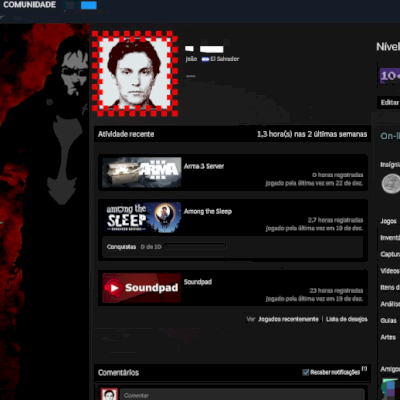The width and height of the screenshot is (400, 400).
Task: Open the Among the Sleep game banner
Action: [x=142, y=217]
